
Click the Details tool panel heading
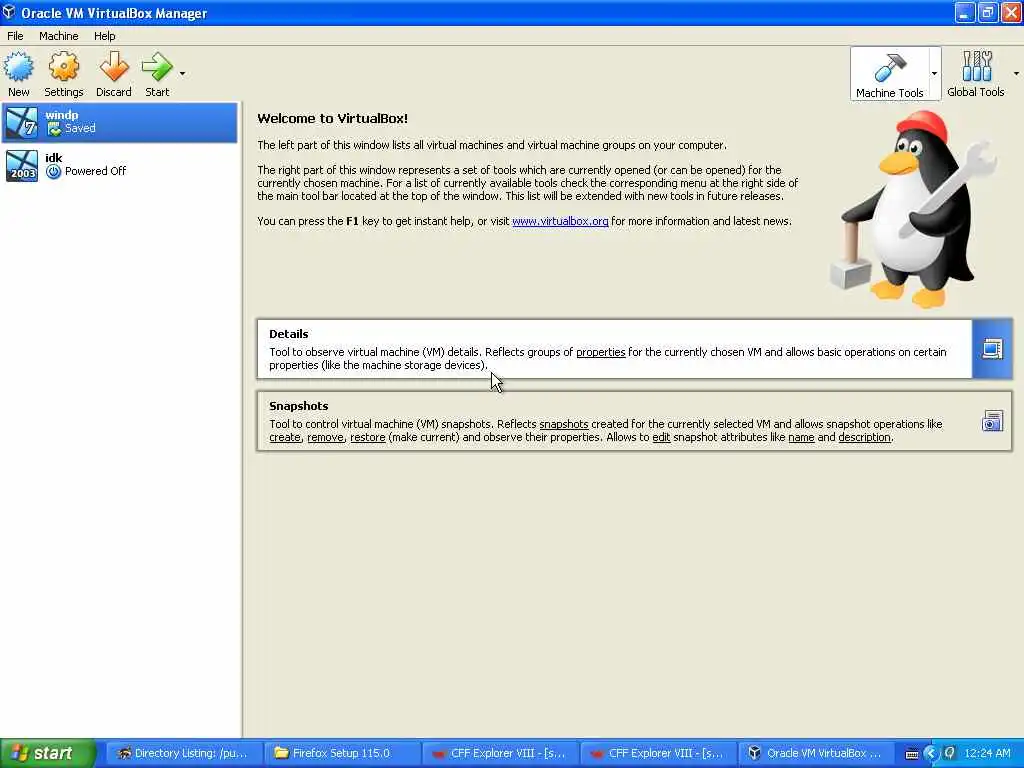click(x=289, y=334)
